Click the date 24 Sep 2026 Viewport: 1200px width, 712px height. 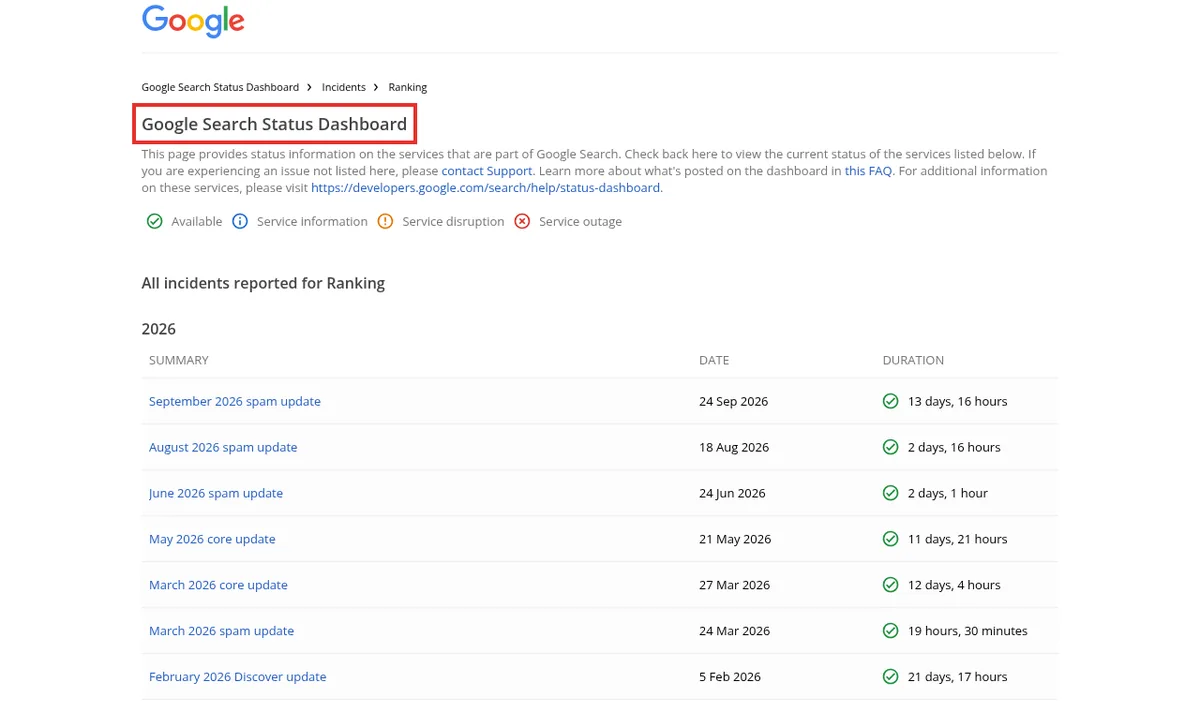tap(734, 401)
